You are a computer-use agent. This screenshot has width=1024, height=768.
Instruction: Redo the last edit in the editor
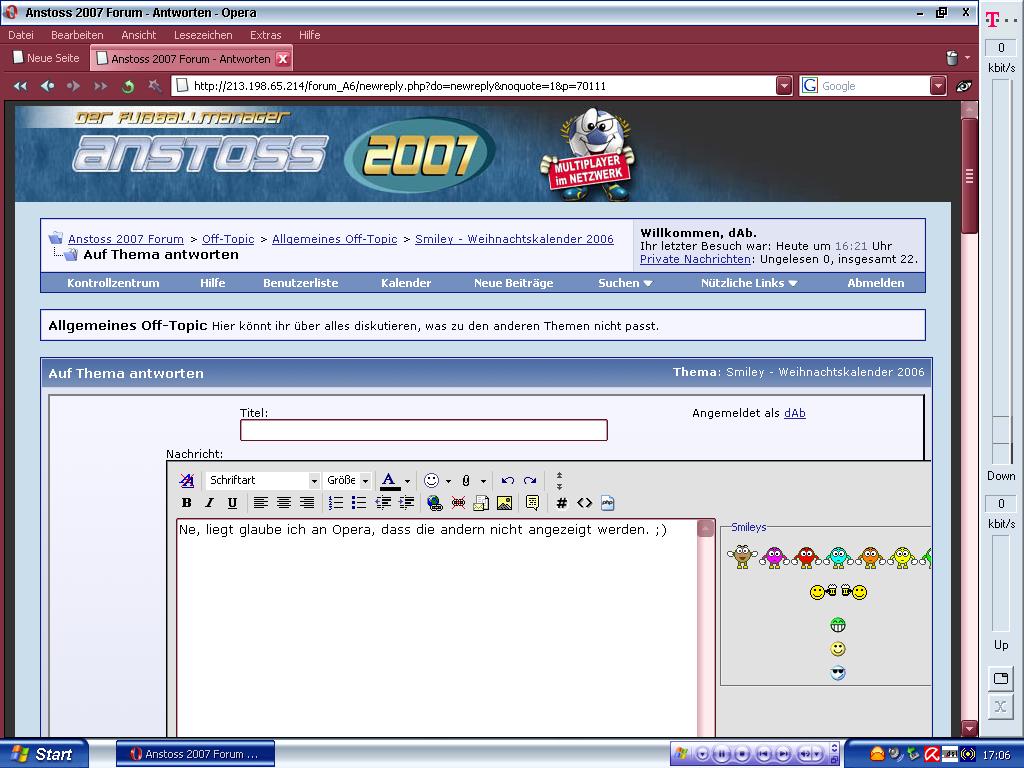coord(530,481)
